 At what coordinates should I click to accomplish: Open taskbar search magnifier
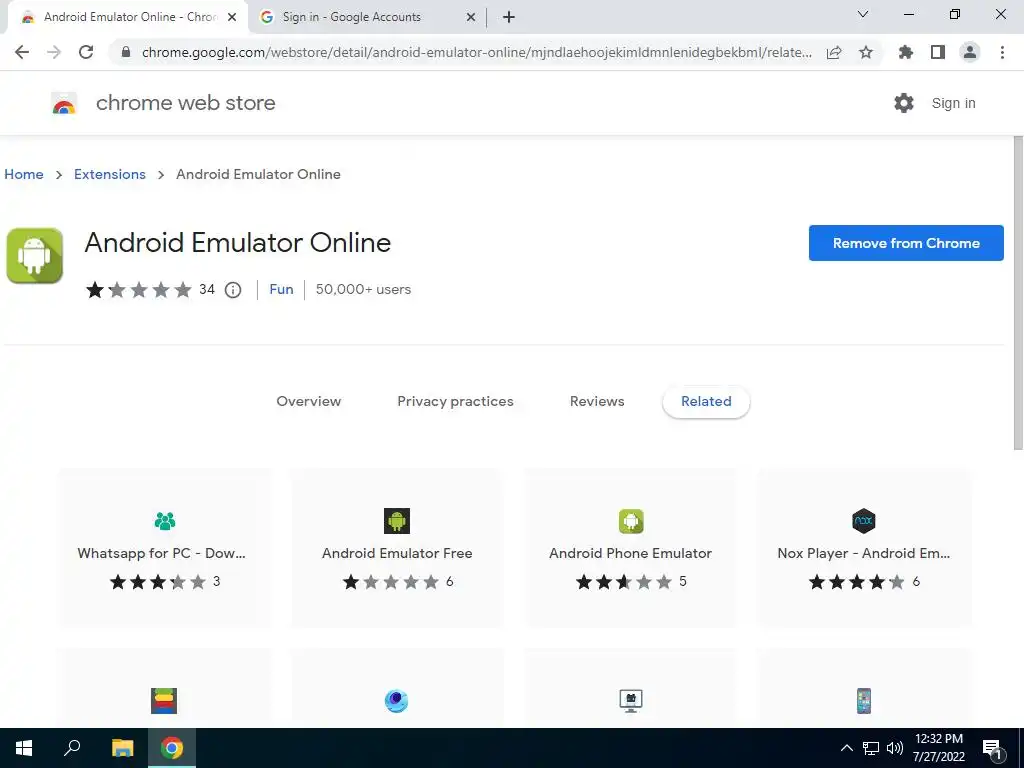(x=72, y=748)
